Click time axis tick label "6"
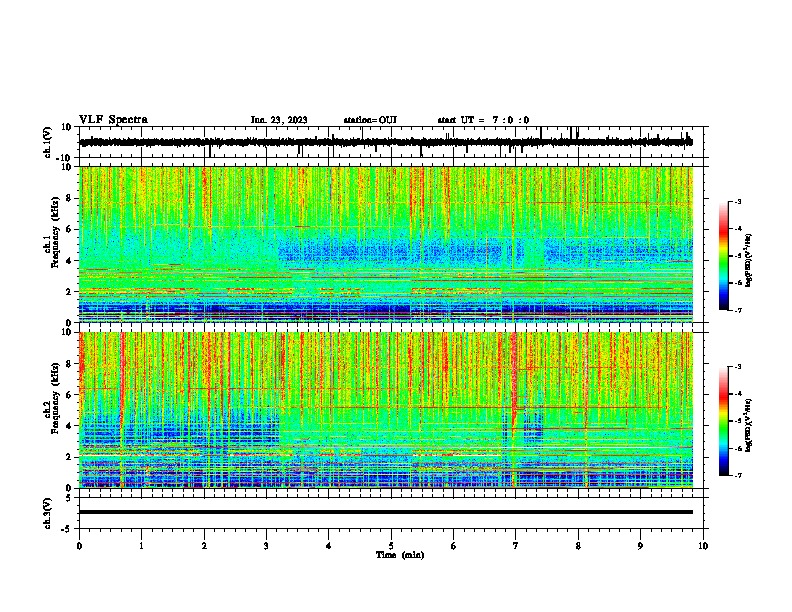 (454, 546)
